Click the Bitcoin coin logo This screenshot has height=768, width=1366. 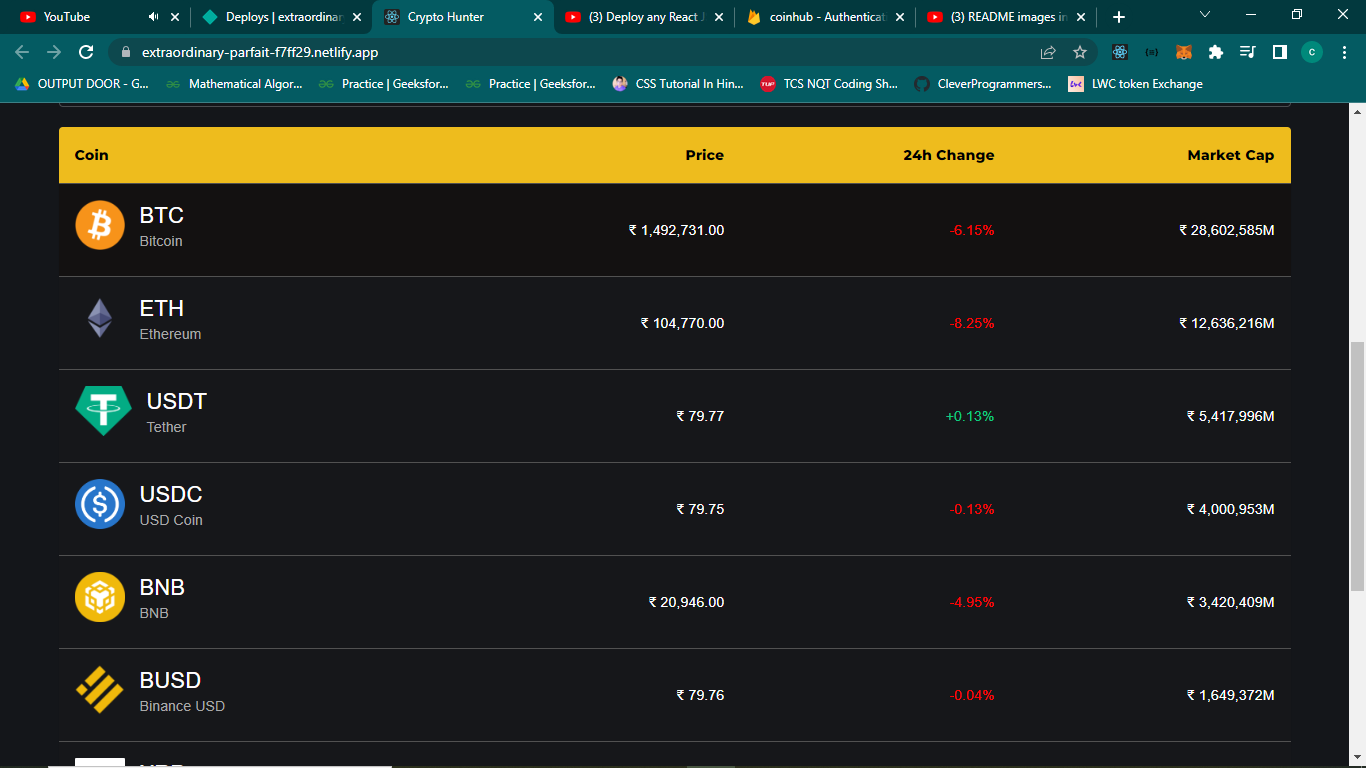tap(100, 225)
